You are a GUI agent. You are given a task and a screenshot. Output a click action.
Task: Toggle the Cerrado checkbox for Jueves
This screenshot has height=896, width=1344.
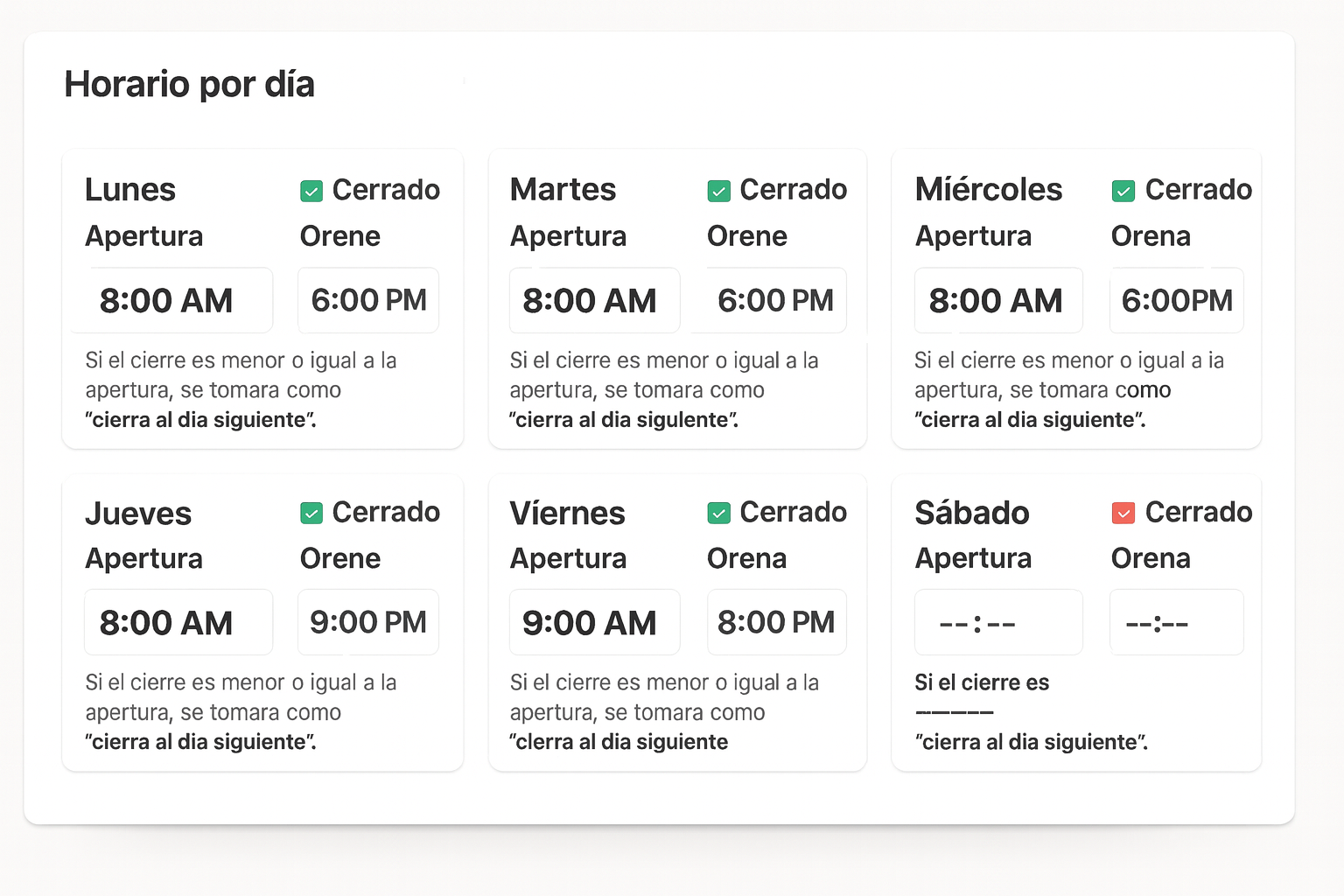pos(311,514)
